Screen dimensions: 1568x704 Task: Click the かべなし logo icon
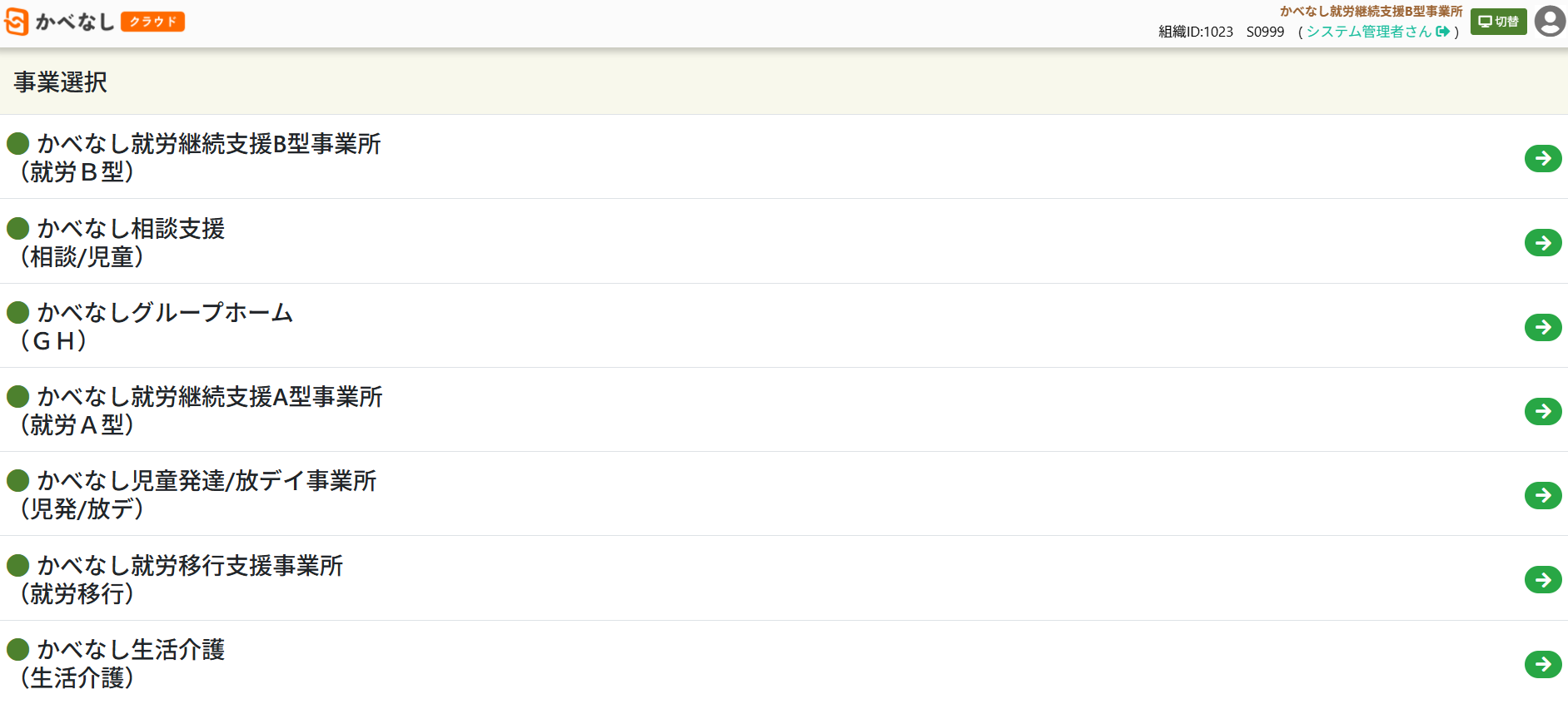tap(17, 22)
